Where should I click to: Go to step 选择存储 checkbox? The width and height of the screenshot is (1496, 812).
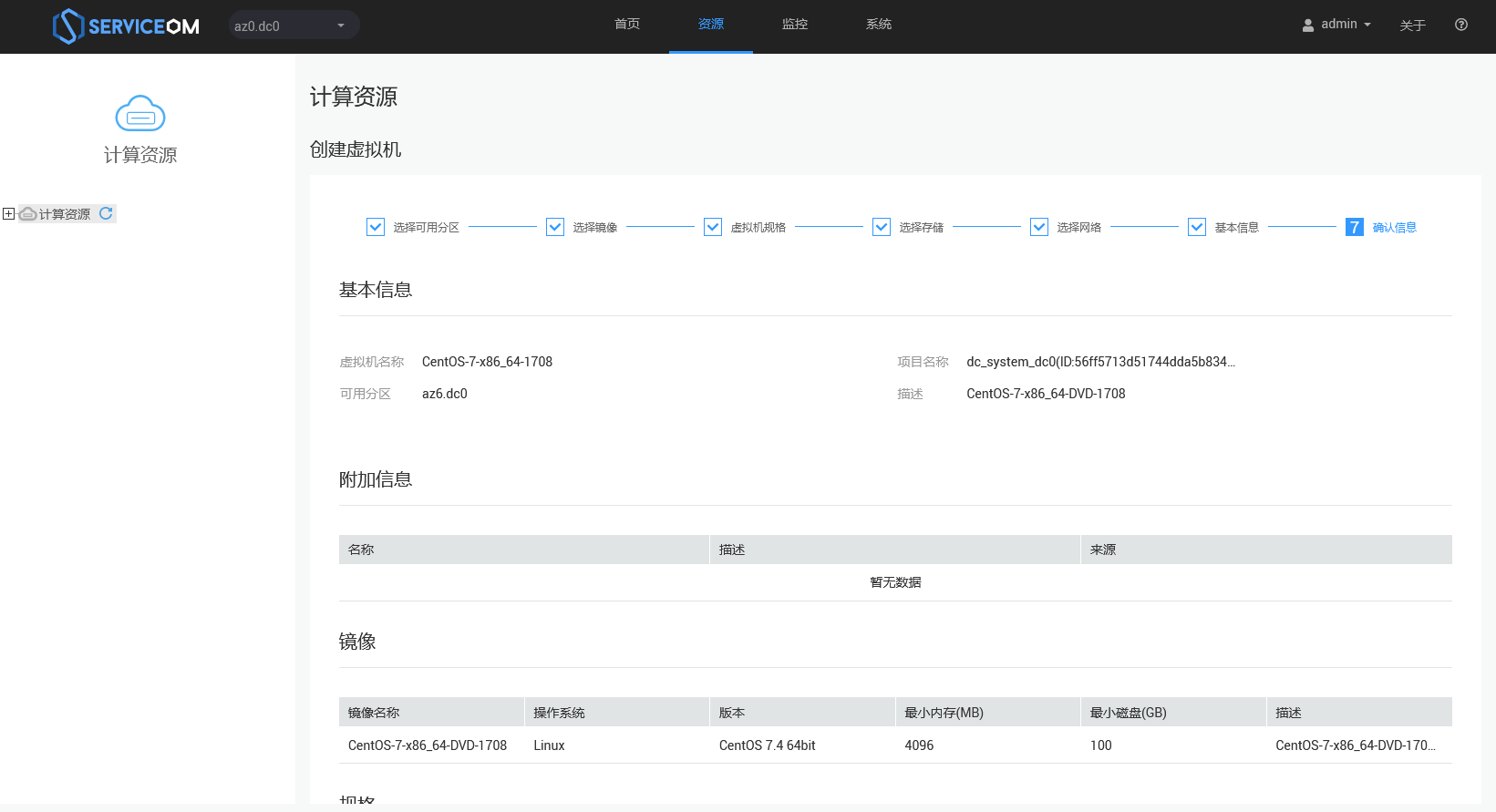[x=882, y=227]
